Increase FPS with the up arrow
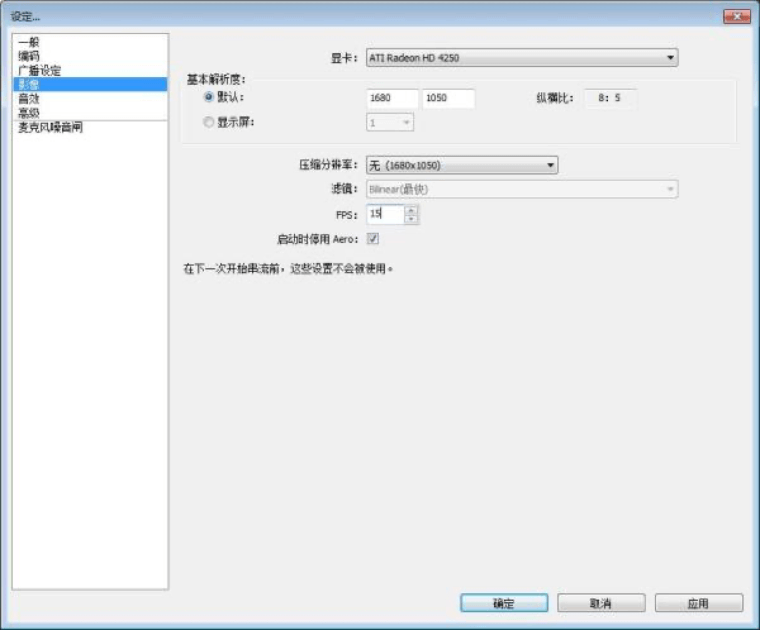The image size is (760, 630). point(412,209)
